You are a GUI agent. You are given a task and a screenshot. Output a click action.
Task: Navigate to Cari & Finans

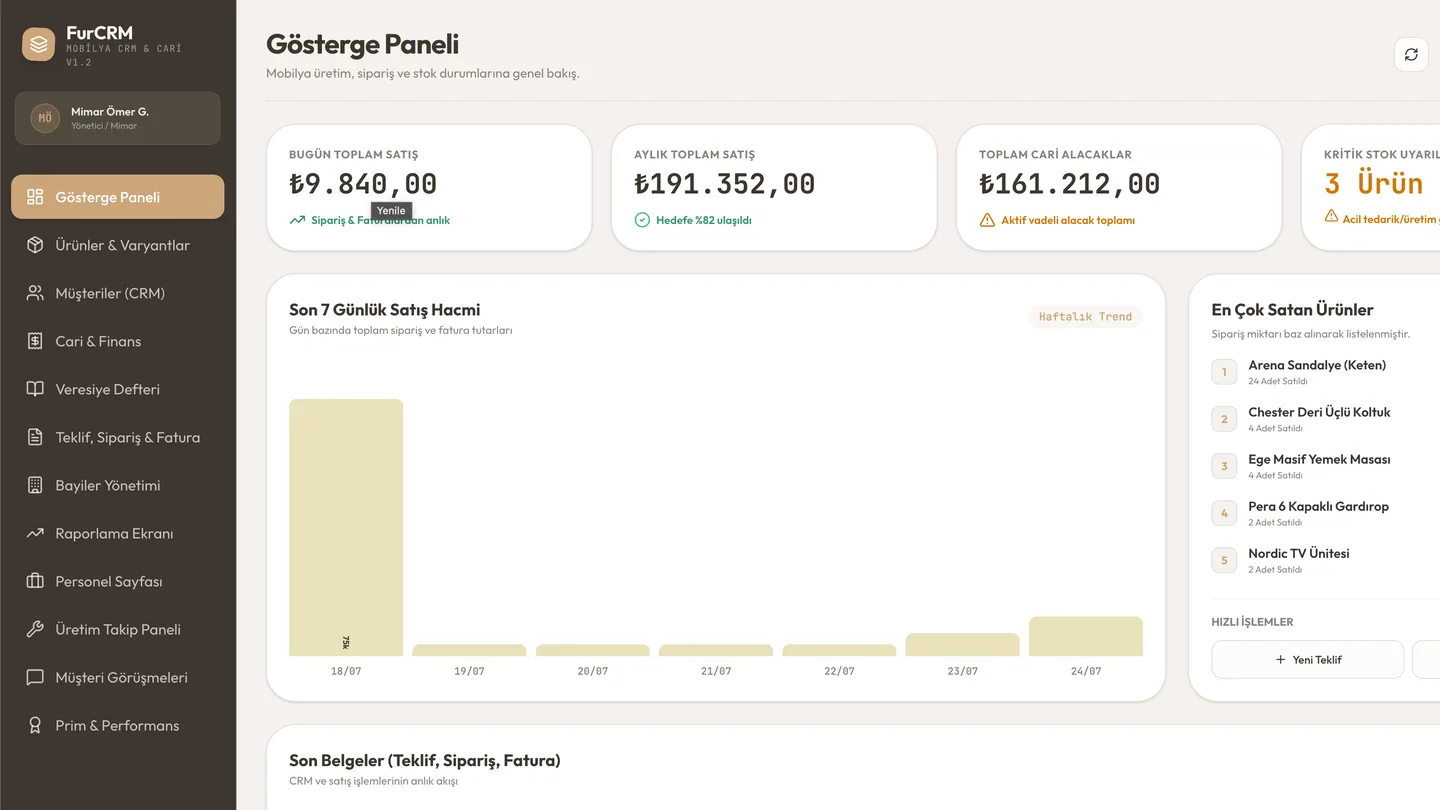(118, 341)
